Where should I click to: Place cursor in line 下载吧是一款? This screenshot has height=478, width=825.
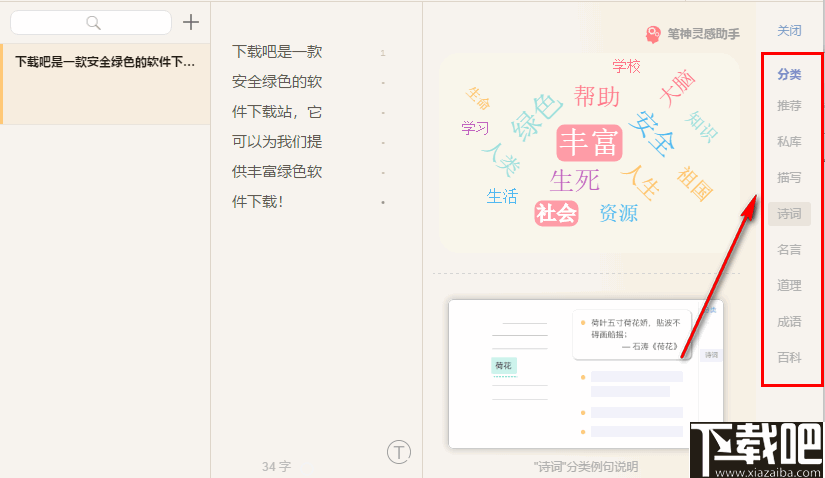(277, 52)
